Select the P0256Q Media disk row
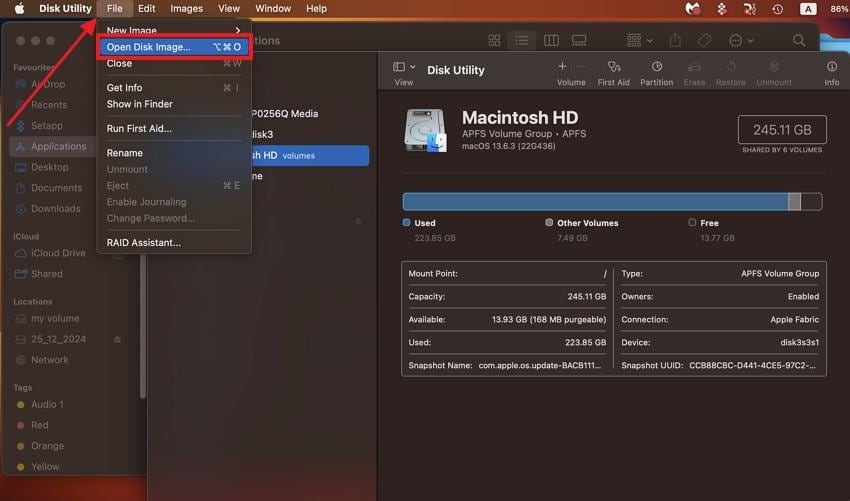850x501 pixels. click(285, 114)
